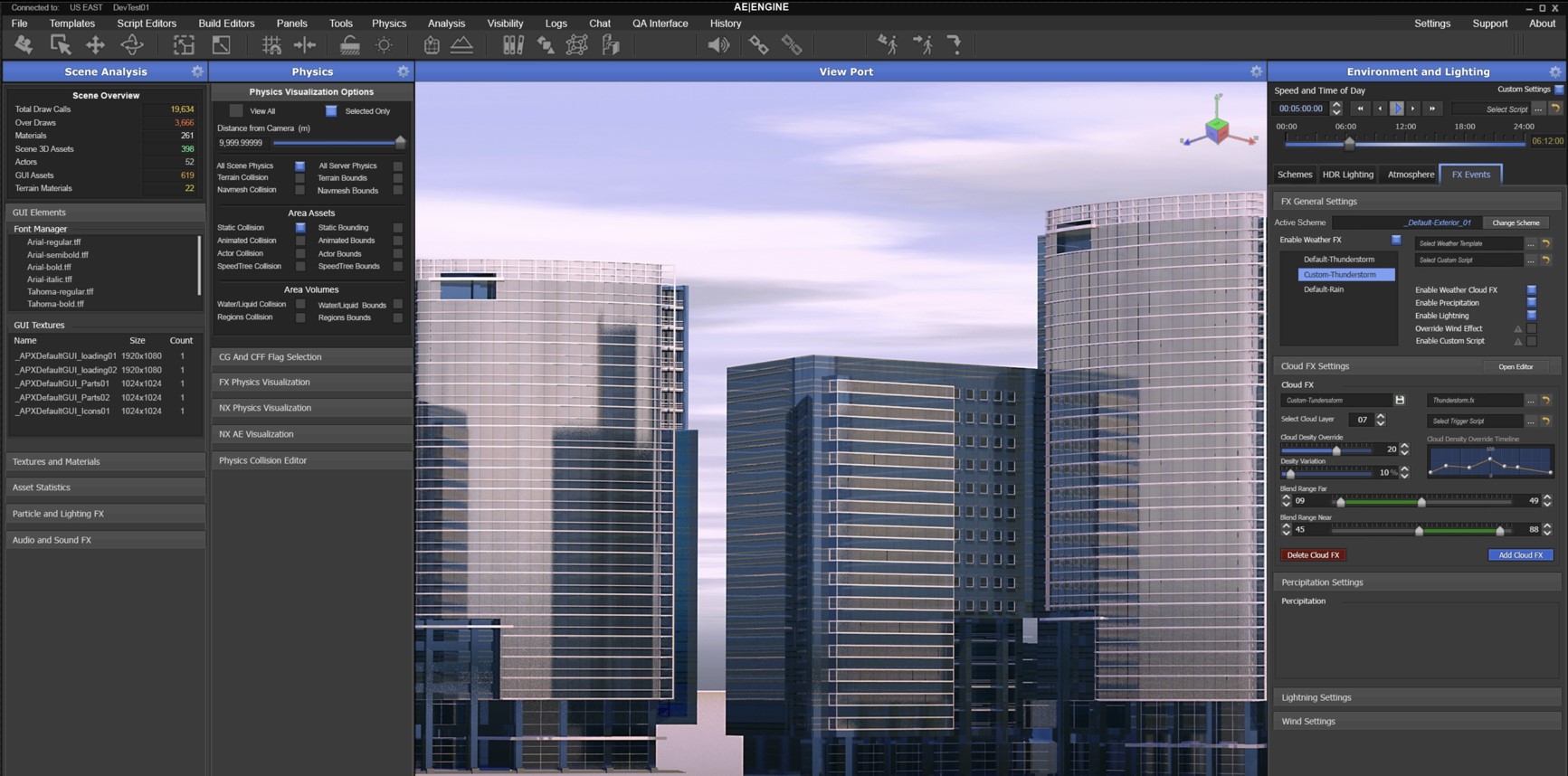Image resolution: width=1568 pixels, height=776 pixels.
Task: Activate the four-arrow move tool
Action: (95, 44)
